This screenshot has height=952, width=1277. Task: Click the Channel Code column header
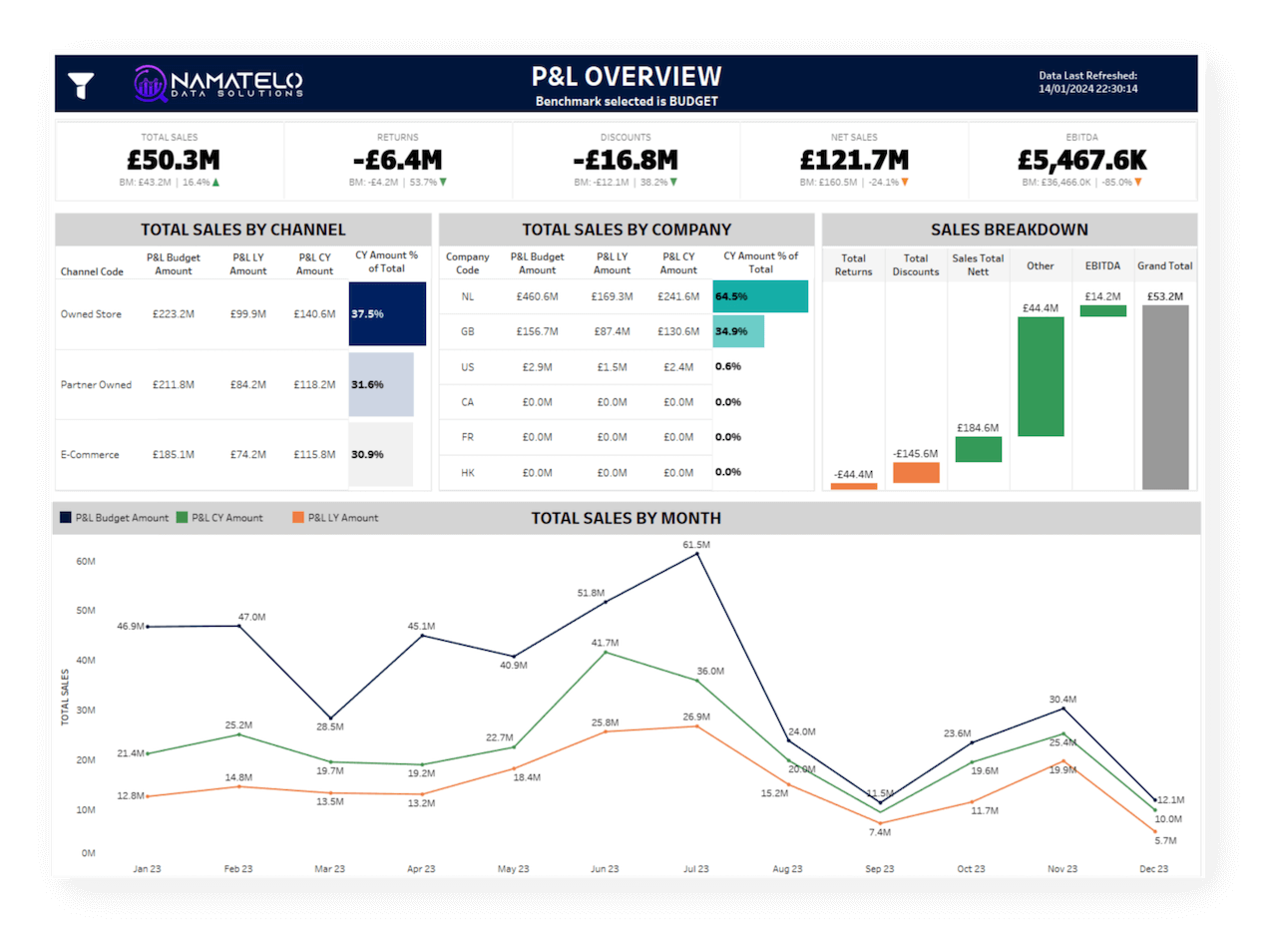click(x=92, y=271)
